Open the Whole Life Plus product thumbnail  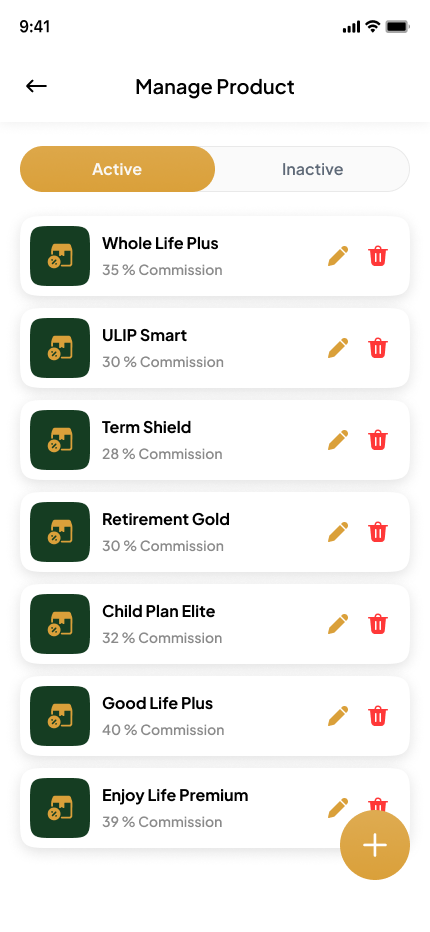pos(60,256)
